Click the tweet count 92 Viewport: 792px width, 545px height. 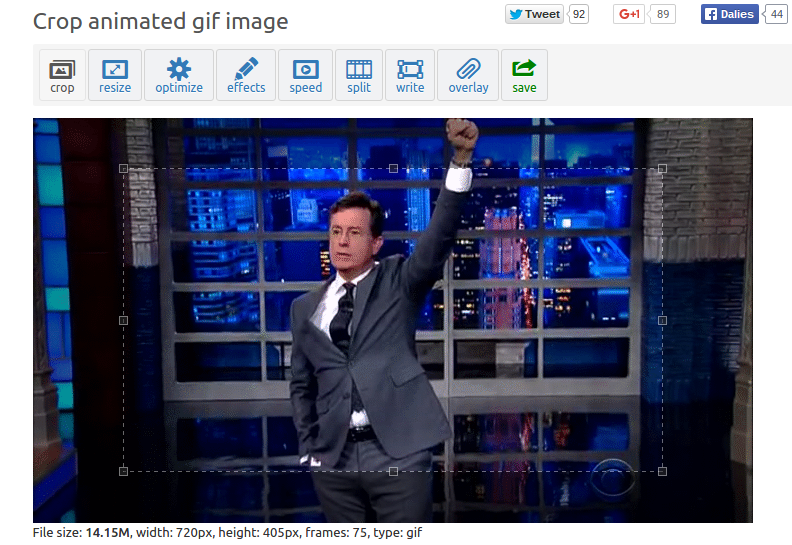[579, 14]
